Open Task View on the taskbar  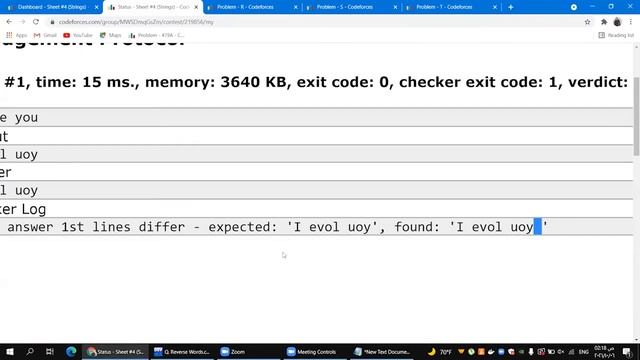pyautogui.click(x=50, y=351)
